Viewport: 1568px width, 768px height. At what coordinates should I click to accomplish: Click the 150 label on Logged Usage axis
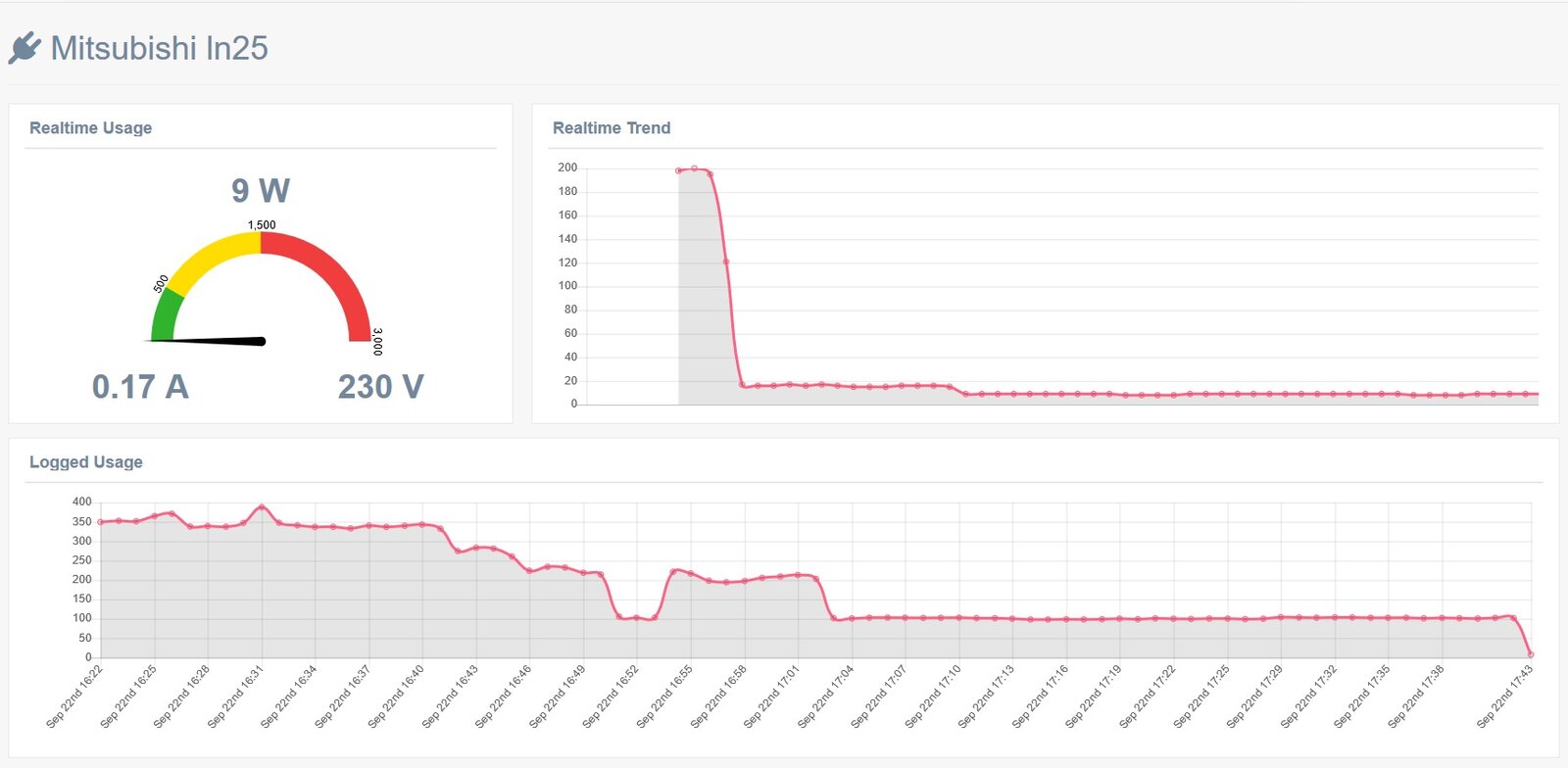coord(82,599)
